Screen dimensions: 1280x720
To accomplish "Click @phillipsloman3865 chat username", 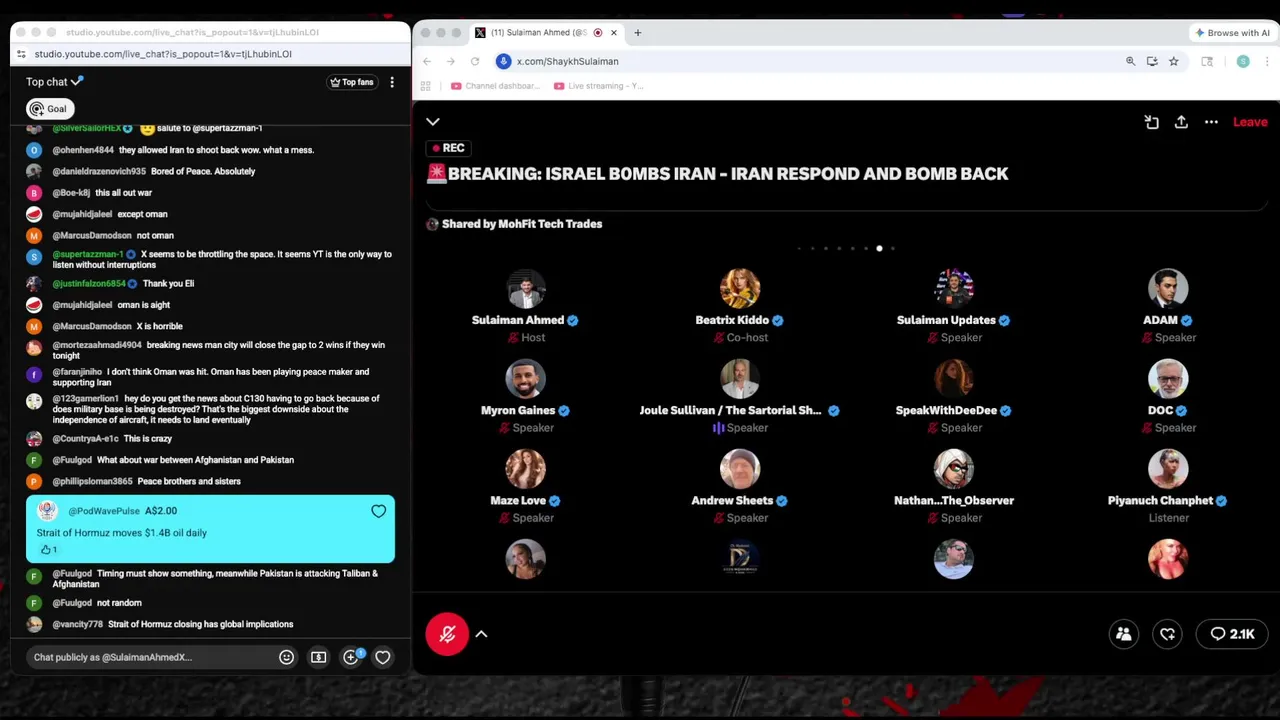I will click(x=92, y=481).
